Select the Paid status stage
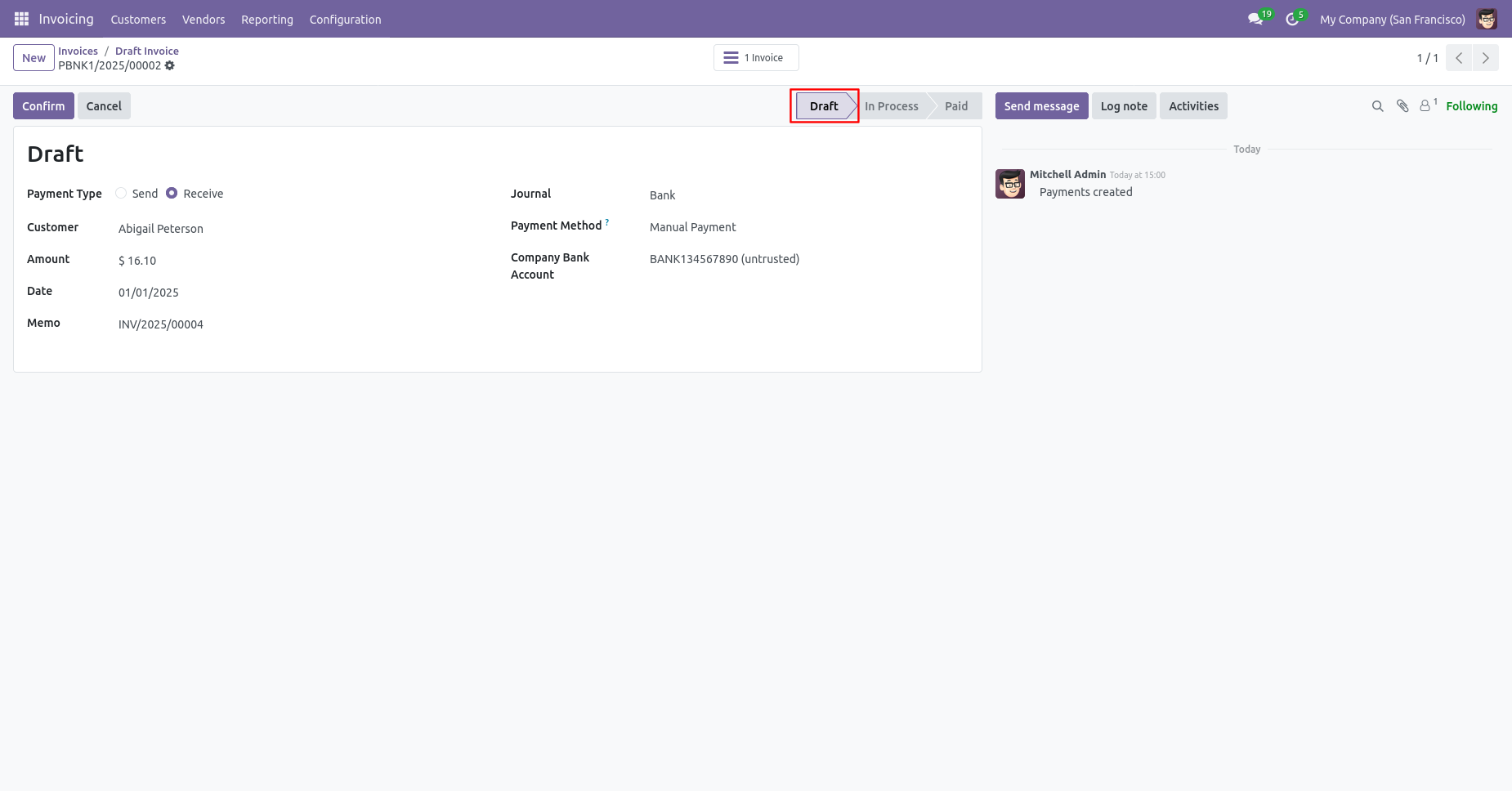The image size is (1512, 791). coord(956,106)
